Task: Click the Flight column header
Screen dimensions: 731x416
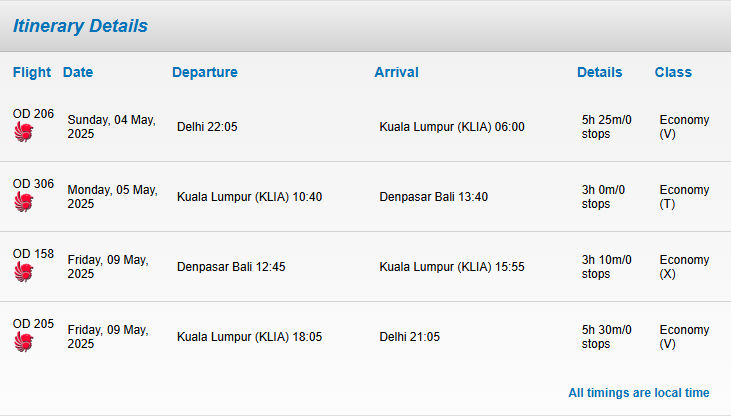Action: coord(32,72)
